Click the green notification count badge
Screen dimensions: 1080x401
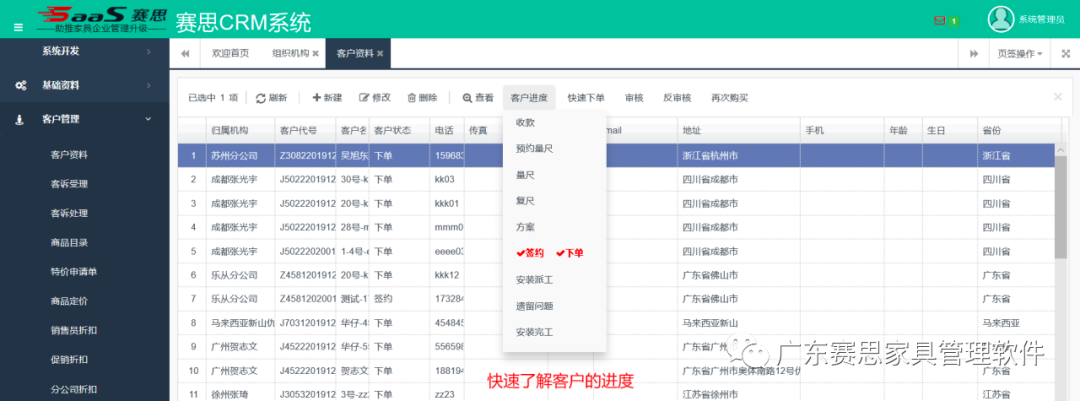point(954,21)
